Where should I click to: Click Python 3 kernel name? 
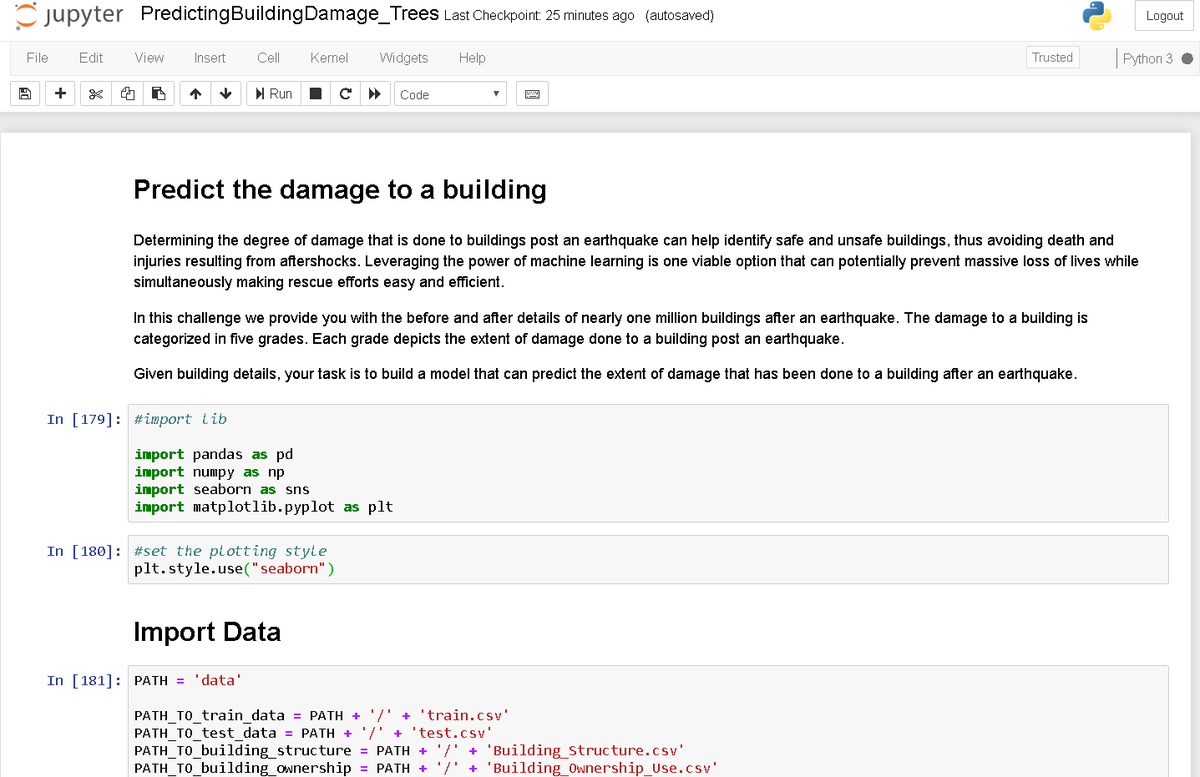(1148, 58)
